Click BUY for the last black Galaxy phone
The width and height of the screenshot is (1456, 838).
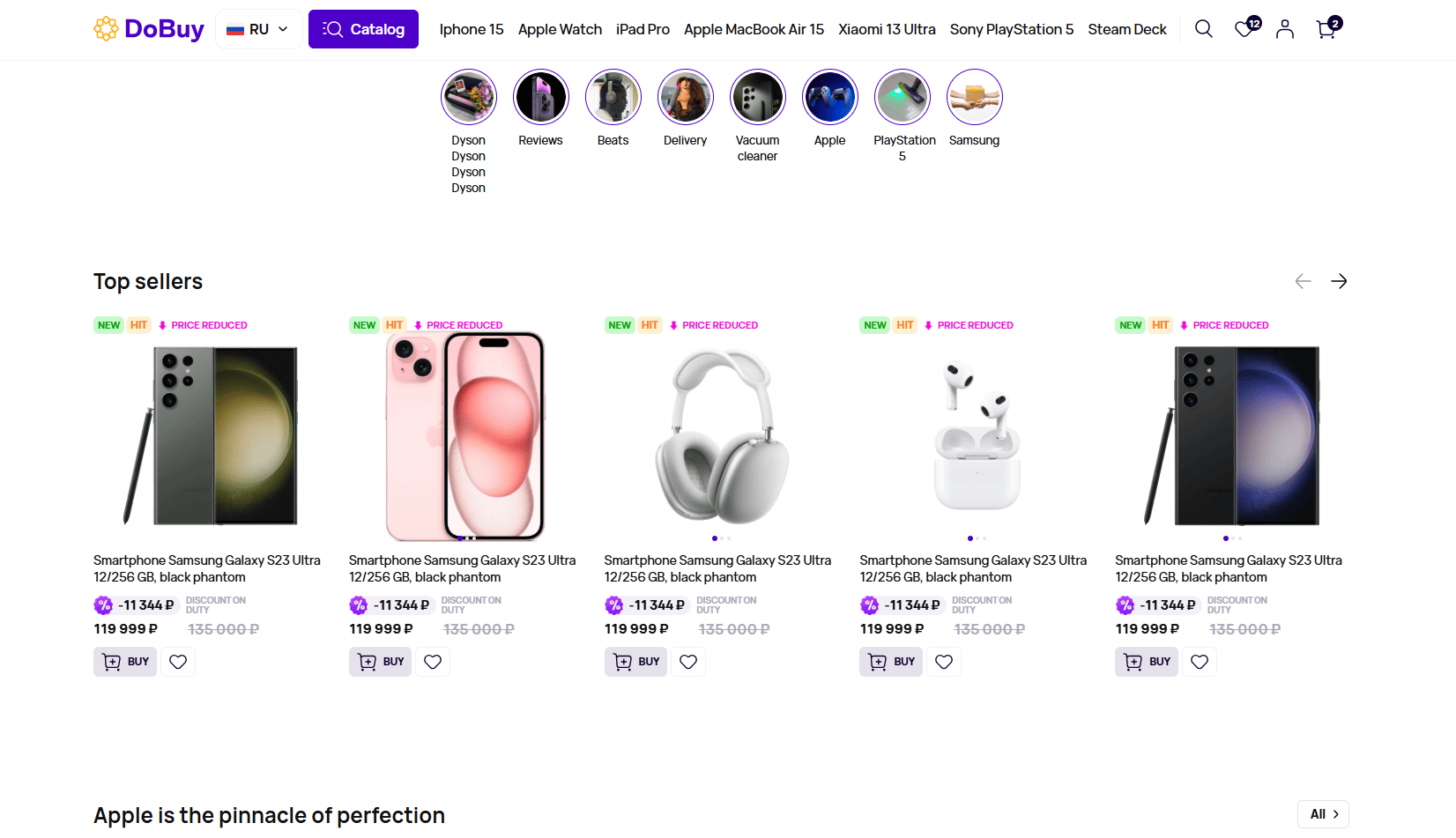point(1147,662)
